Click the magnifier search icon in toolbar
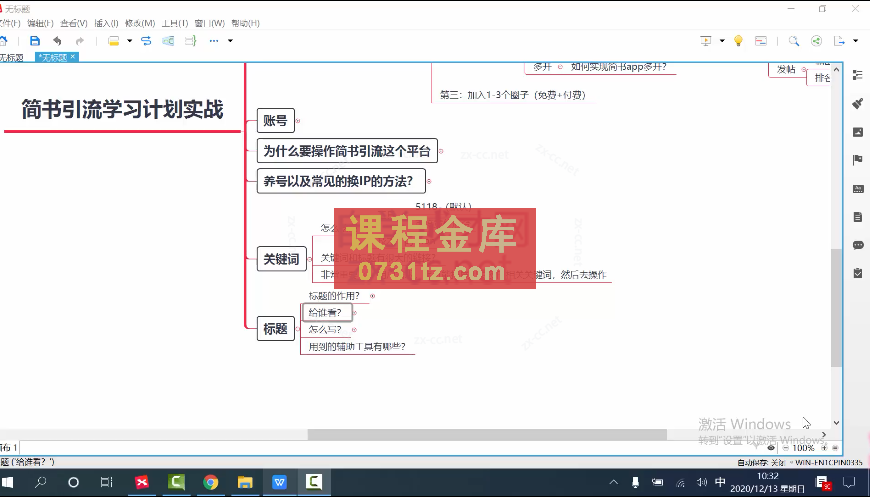Screen dimensions: 870x497 794,40
